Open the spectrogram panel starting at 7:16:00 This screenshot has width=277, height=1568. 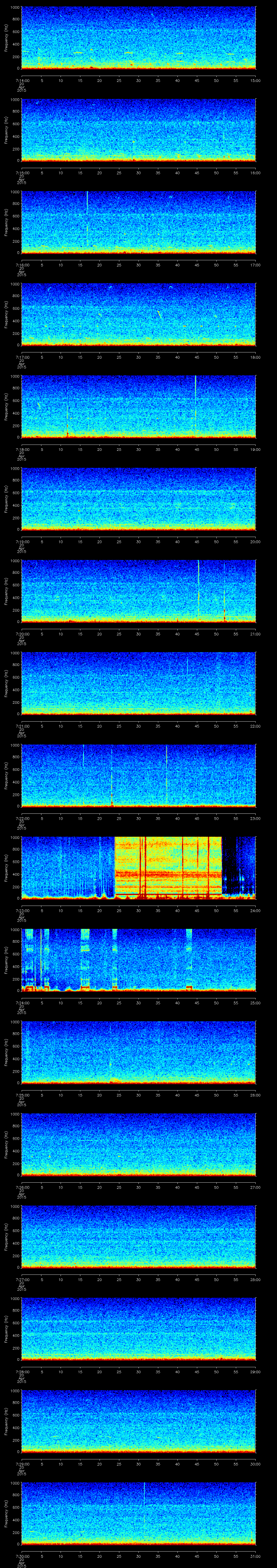[138, 222]
